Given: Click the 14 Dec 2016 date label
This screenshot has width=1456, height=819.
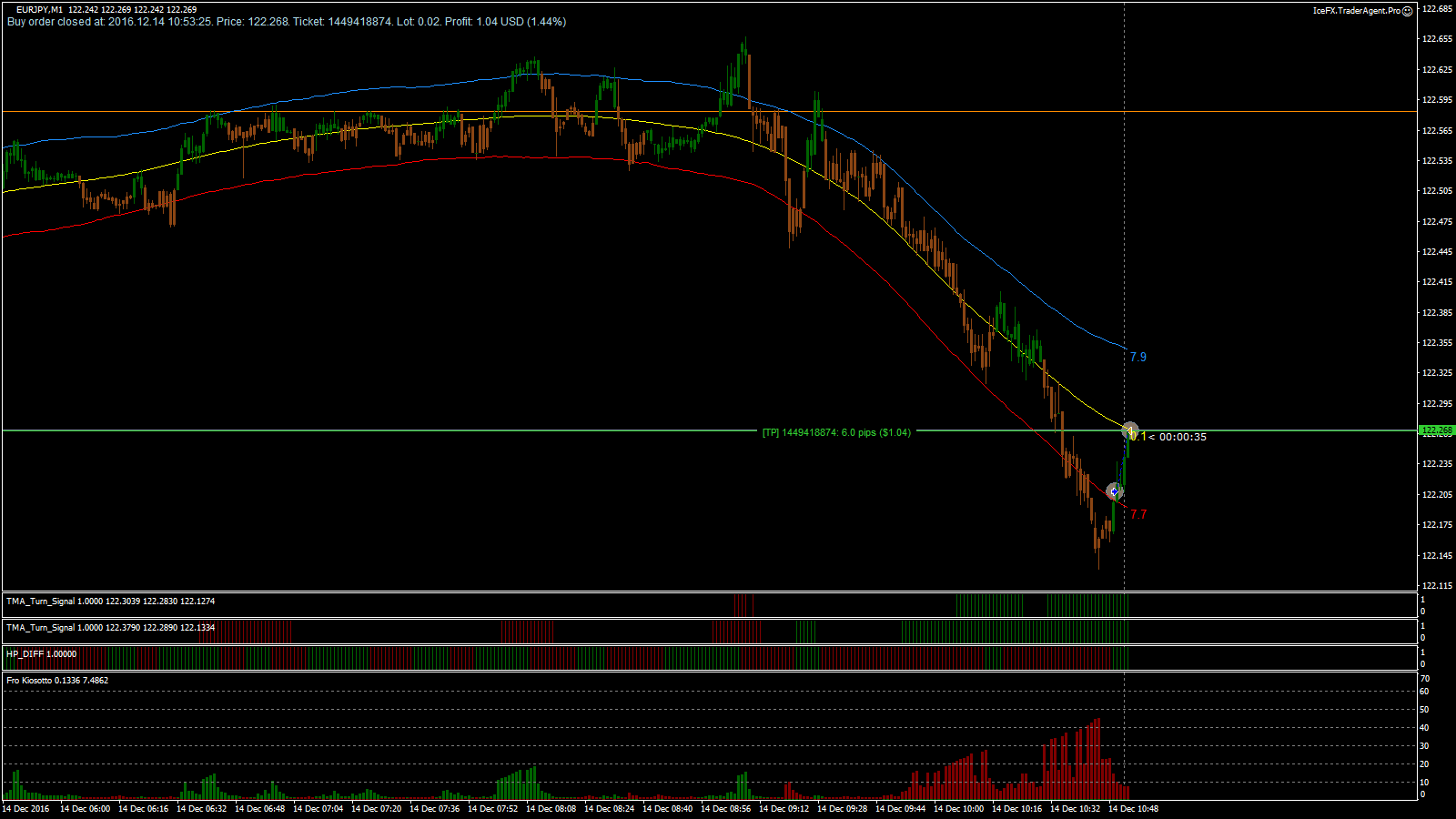Looking at the screenshot, I should [x=26, y=808].
